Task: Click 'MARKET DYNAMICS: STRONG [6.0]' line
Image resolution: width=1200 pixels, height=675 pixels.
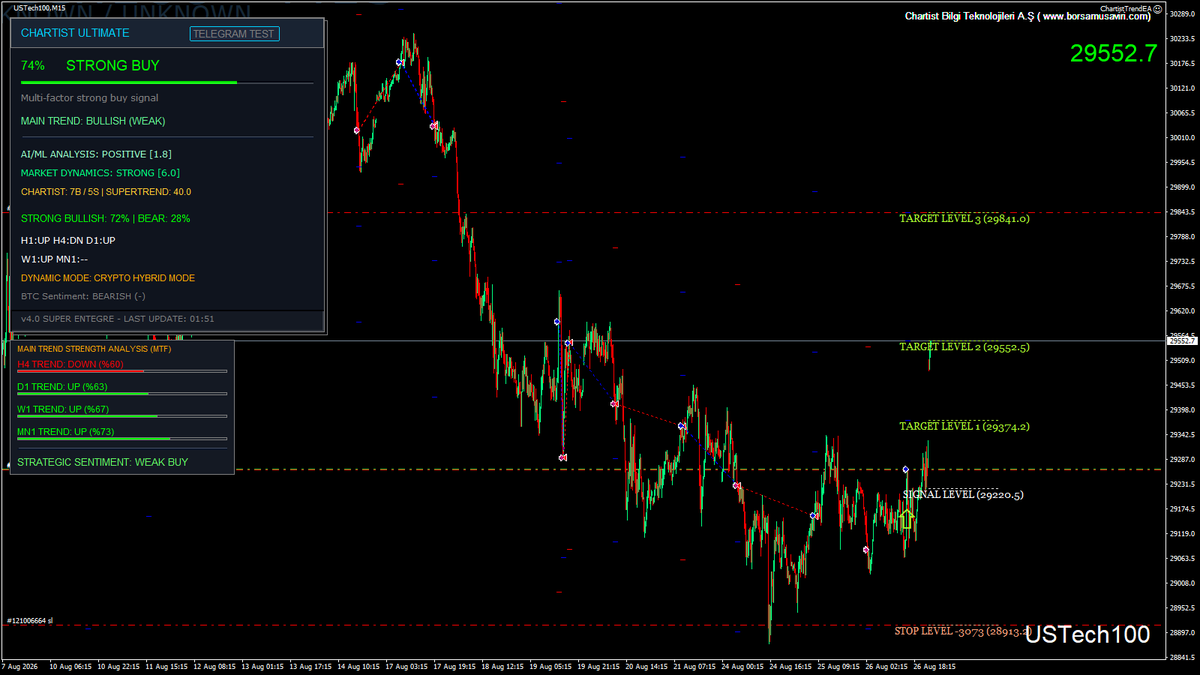Action: point(100,173)
